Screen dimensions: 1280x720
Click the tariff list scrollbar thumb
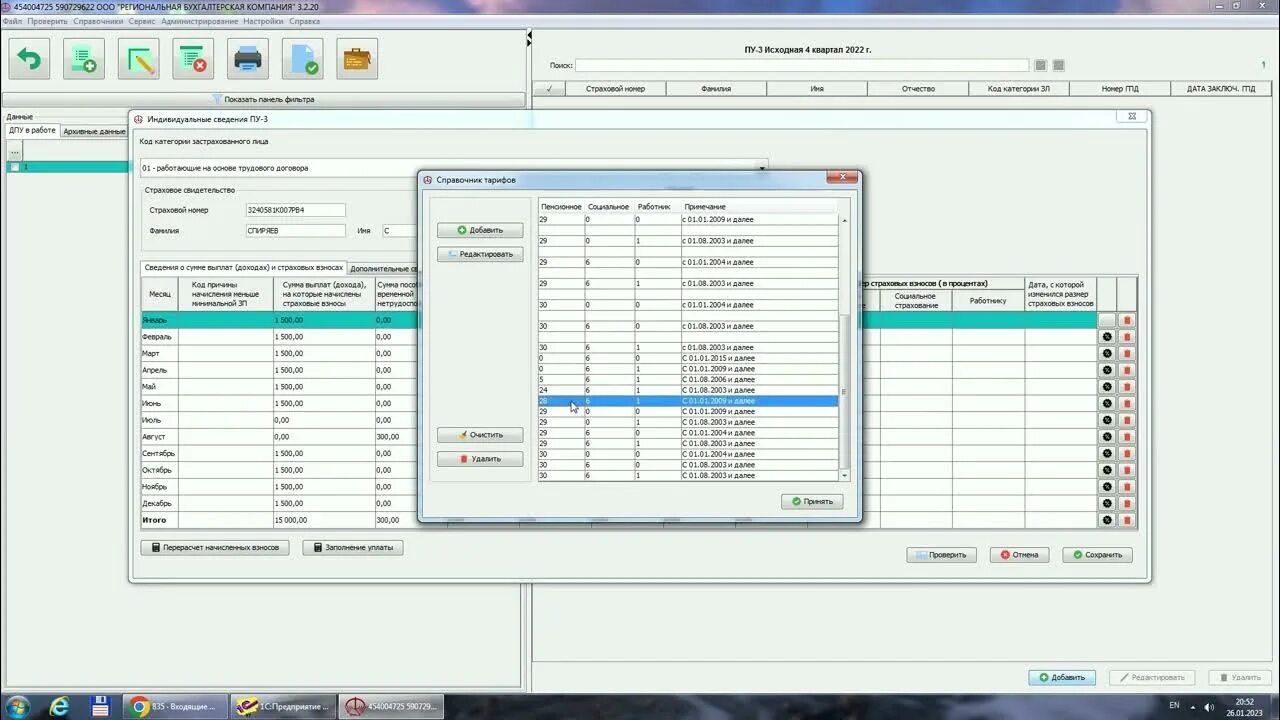pyautogui.click(x=844, y=391)
